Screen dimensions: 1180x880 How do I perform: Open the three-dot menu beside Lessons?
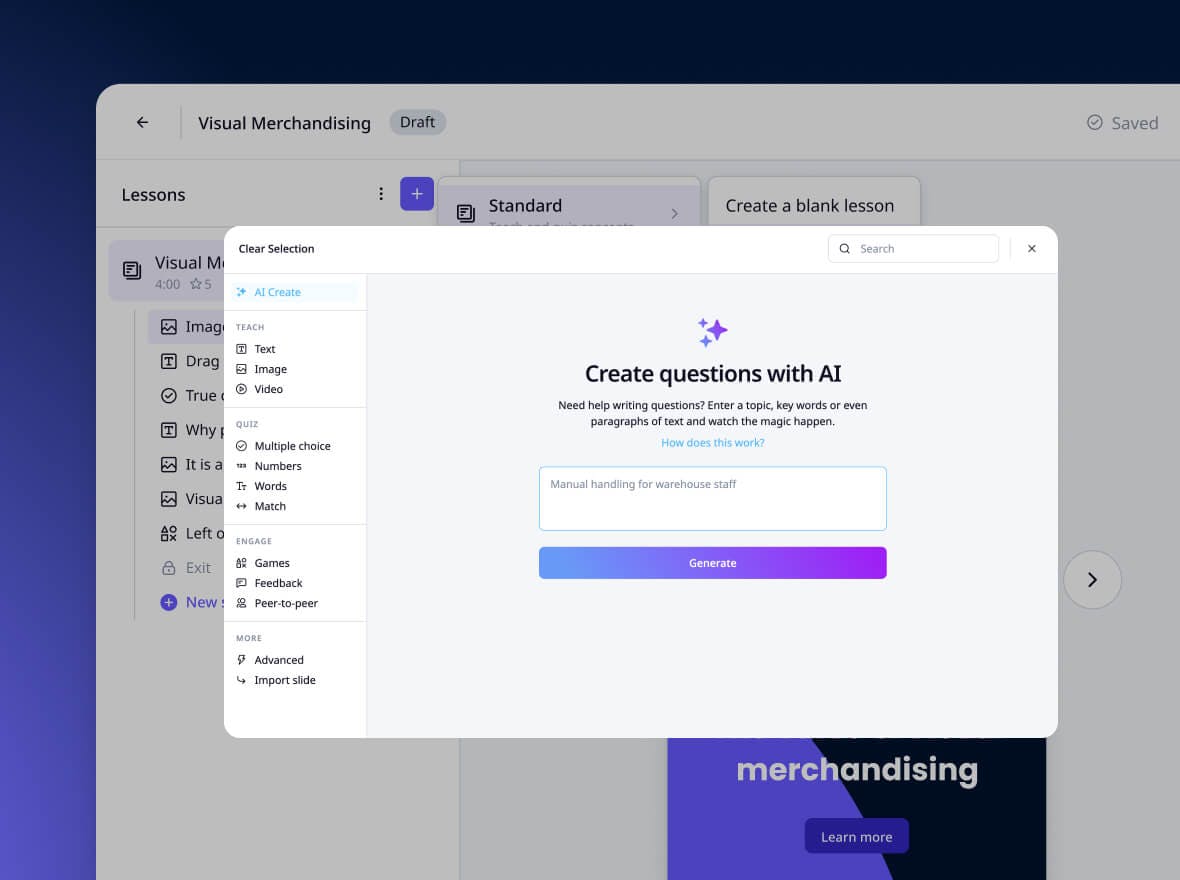tap(381, 194)
